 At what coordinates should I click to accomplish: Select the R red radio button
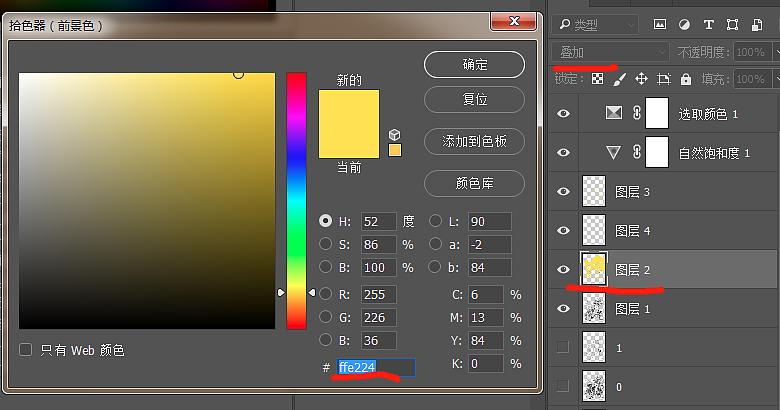[325, 294]
